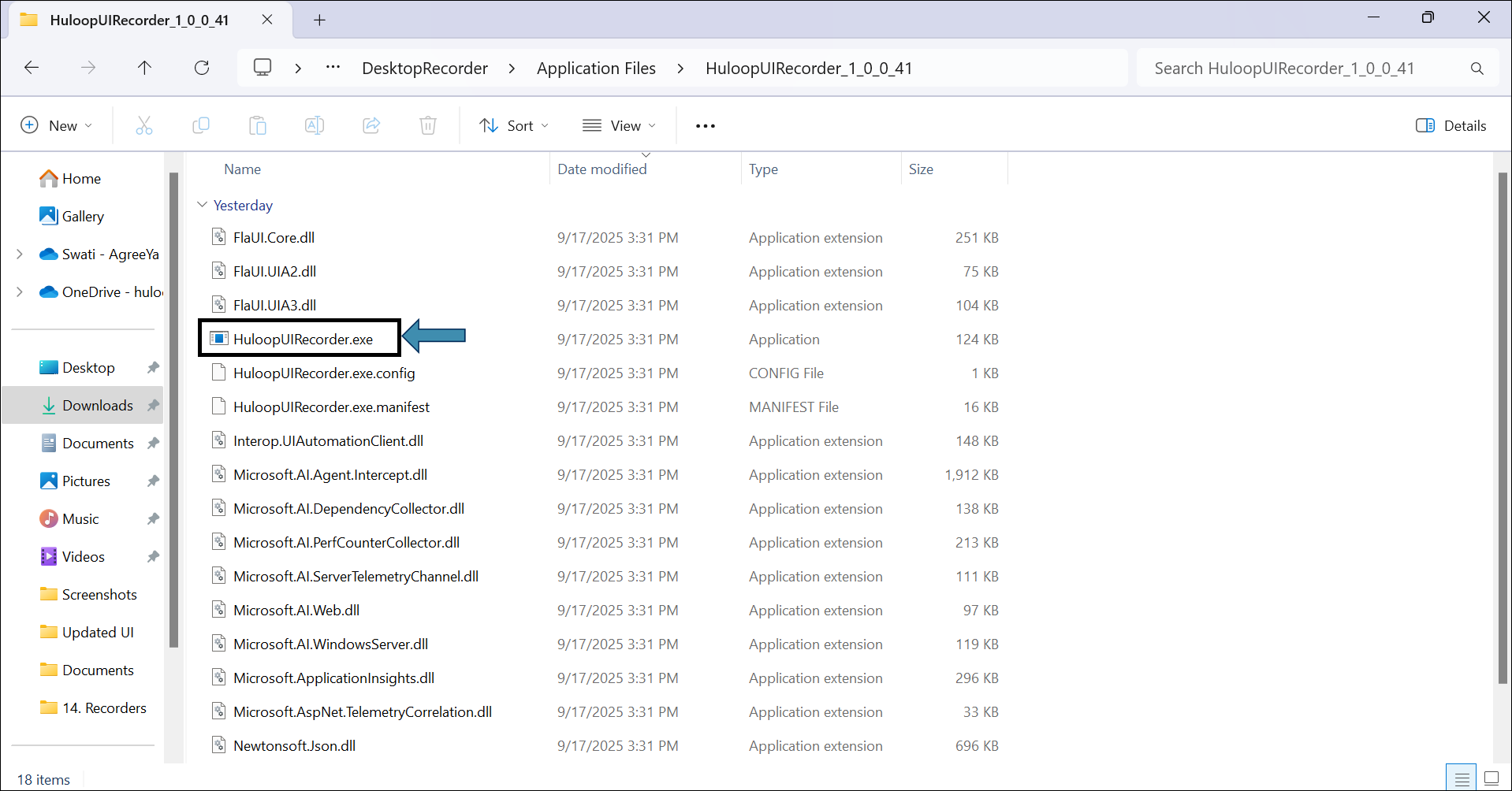This screenshot has width=1512, height=791.
Task: Open the See more toolbar options menu
Action: click(705, 125)
